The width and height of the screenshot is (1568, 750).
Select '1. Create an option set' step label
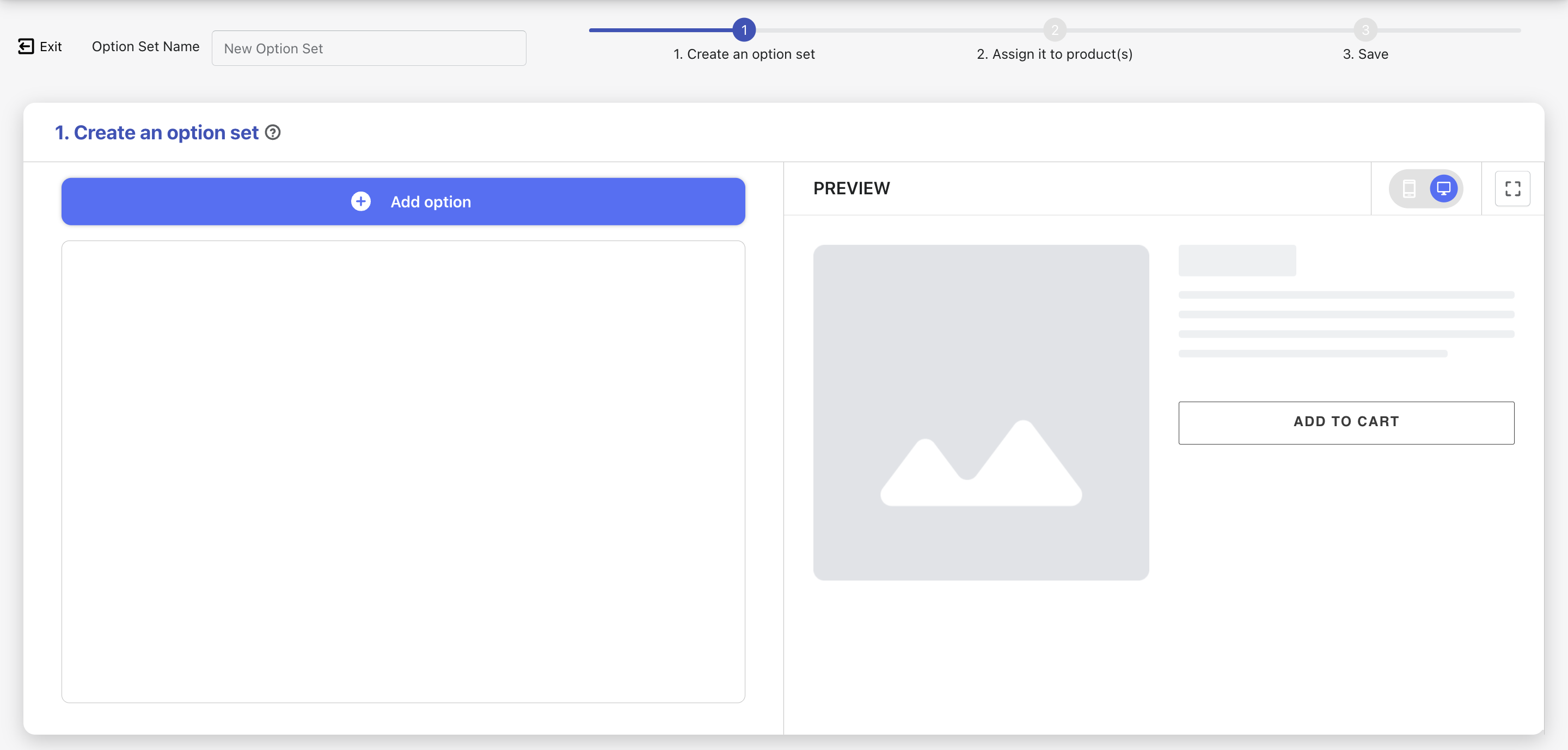coord(744,54)
